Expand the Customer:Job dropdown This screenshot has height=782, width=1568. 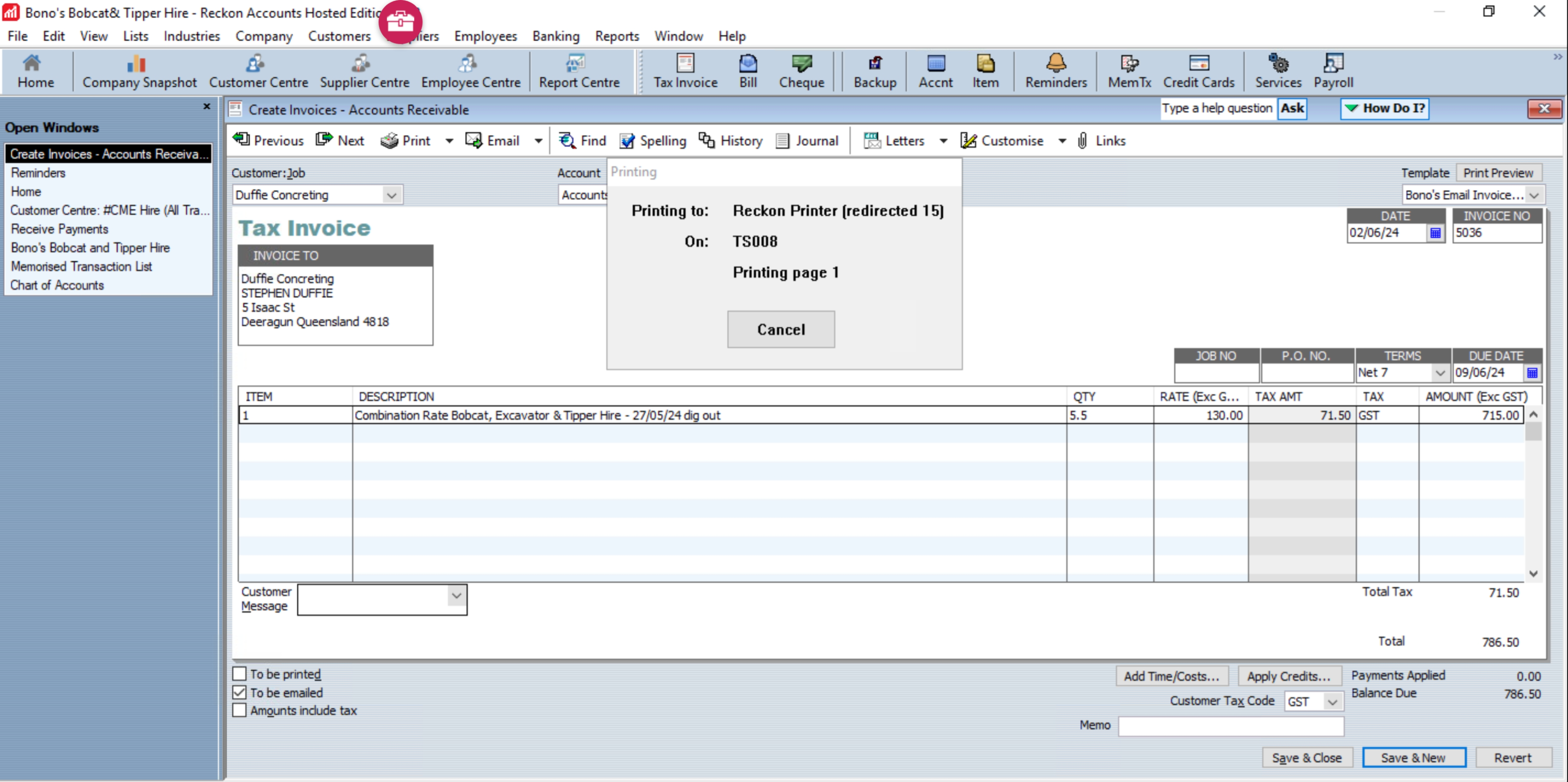391,195
